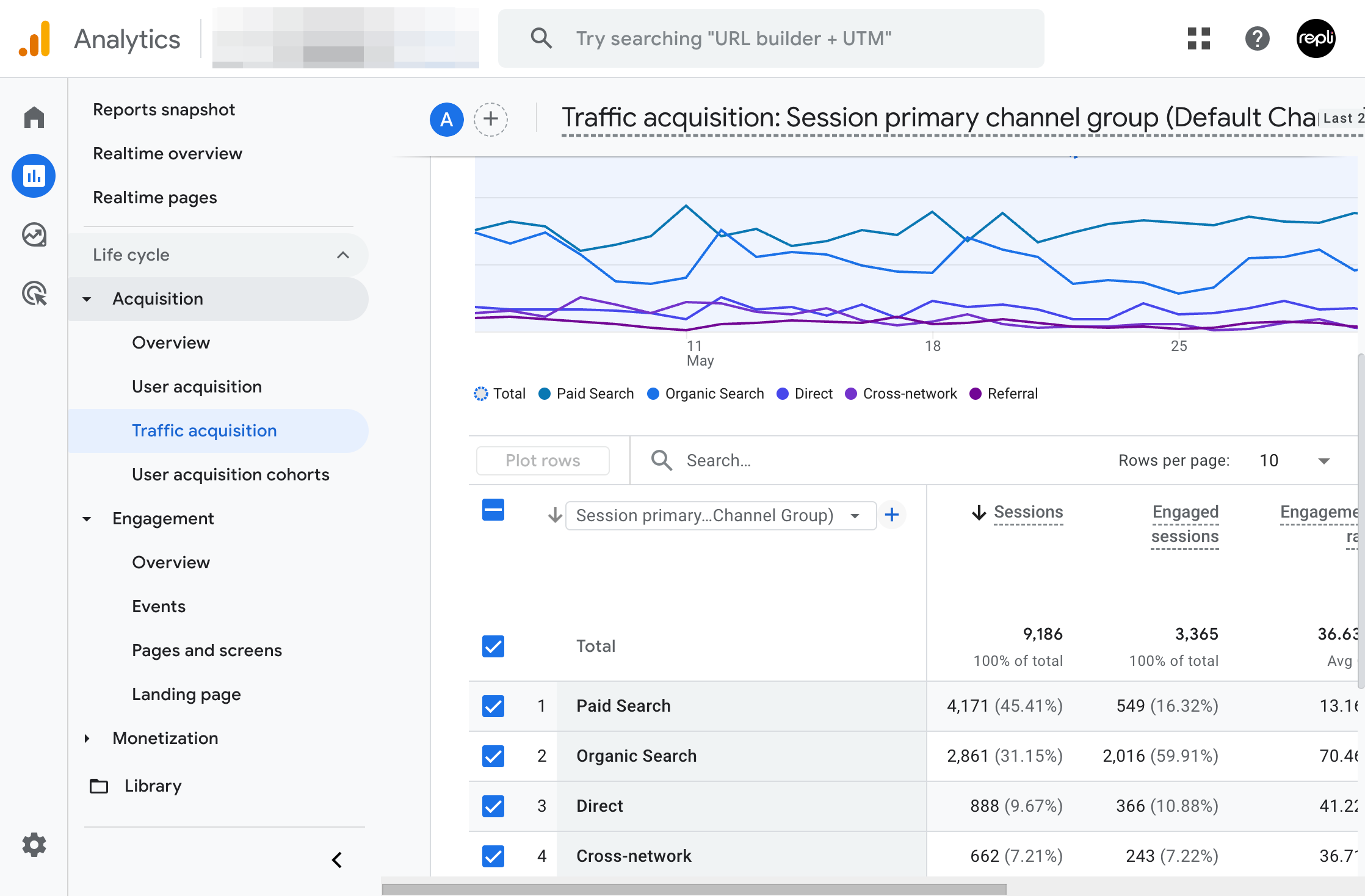The width and height of the screenshot is (1365, 896).
Task: Click the table search magnifier icon
Action: (x=661, y=460)
